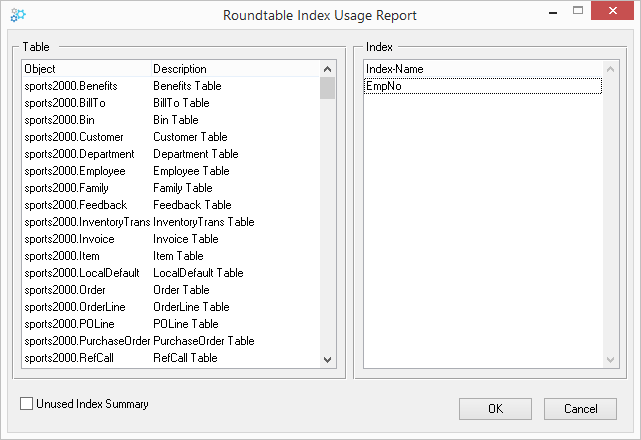641x440 pixels.
Task: Click the Roundtable app icon in title bar
Action: (18, 15)
